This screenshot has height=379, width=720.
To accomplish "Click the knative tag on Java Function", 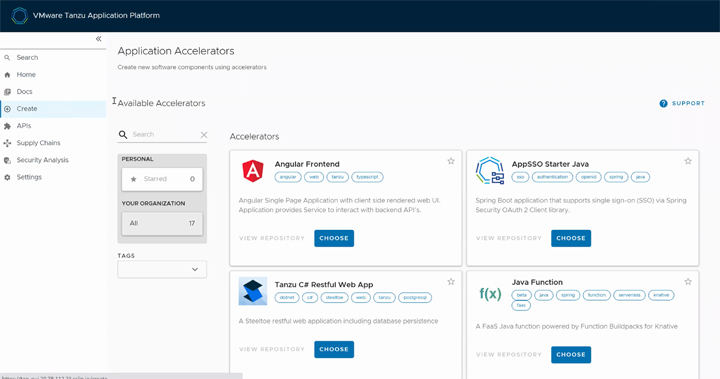I will [x=661, y=295].
